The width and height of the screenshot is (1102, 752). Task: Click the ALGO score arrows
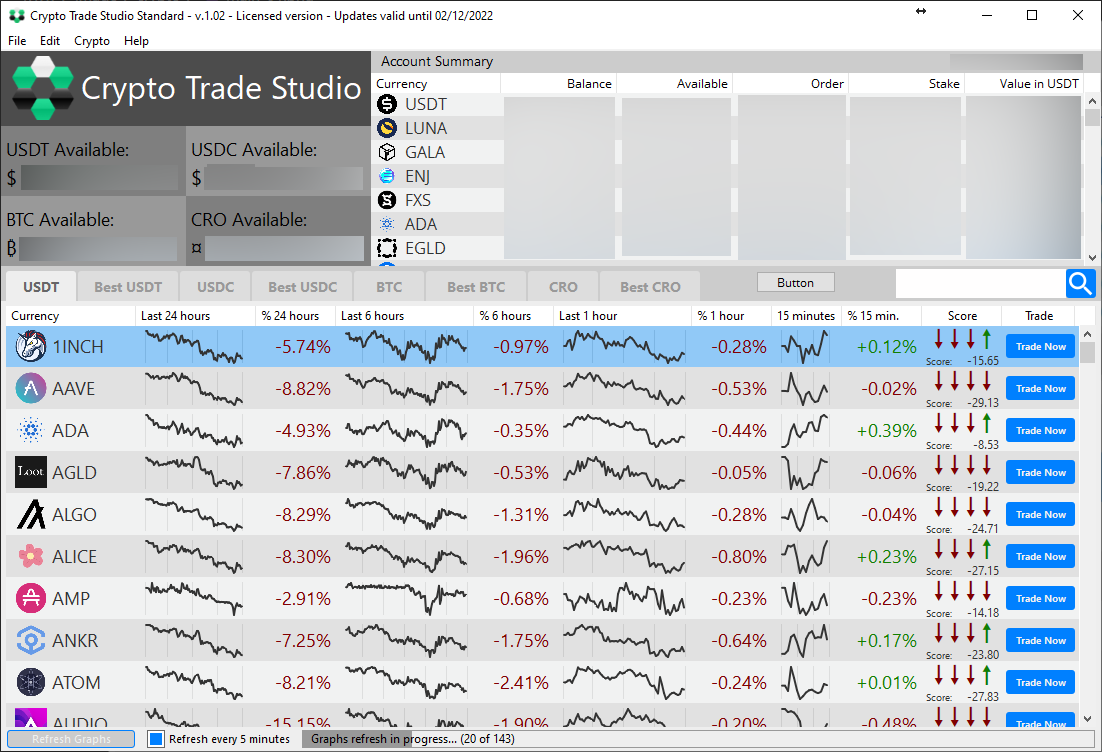(x=962, y=507)
